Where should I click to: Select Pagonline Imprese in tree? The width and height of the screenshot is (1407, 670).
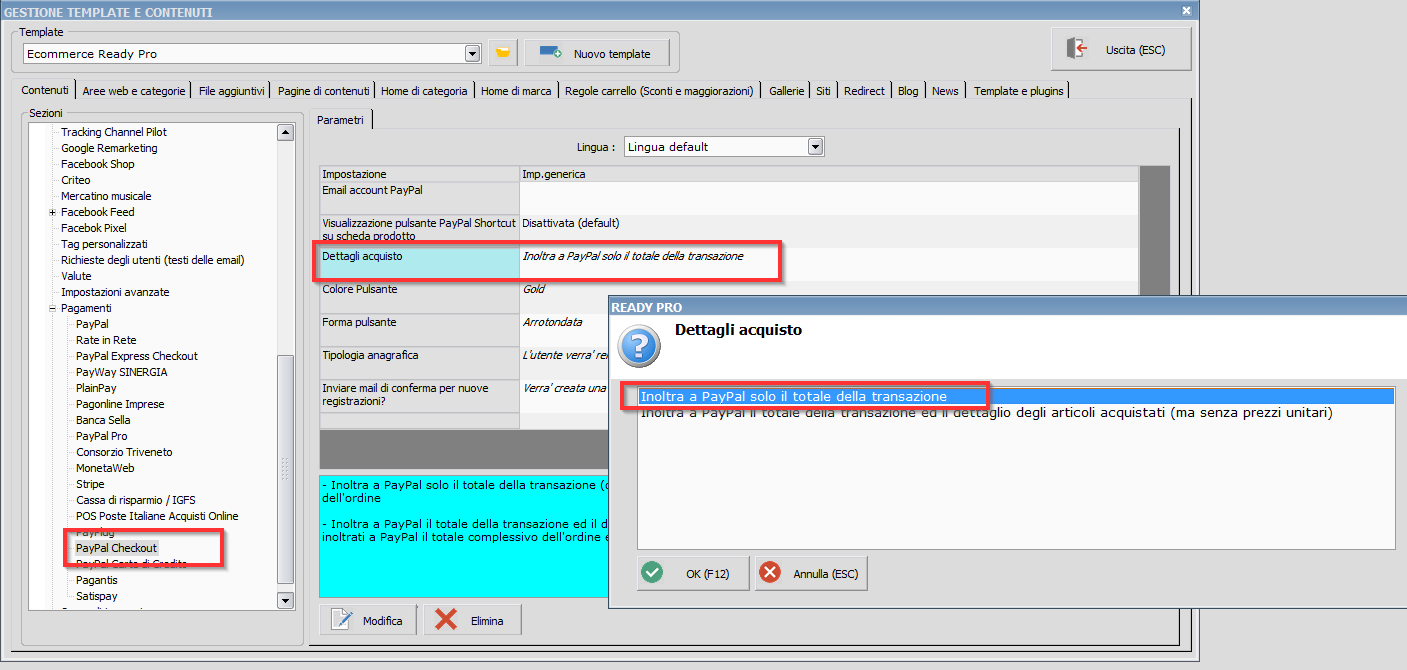(120, 404)
